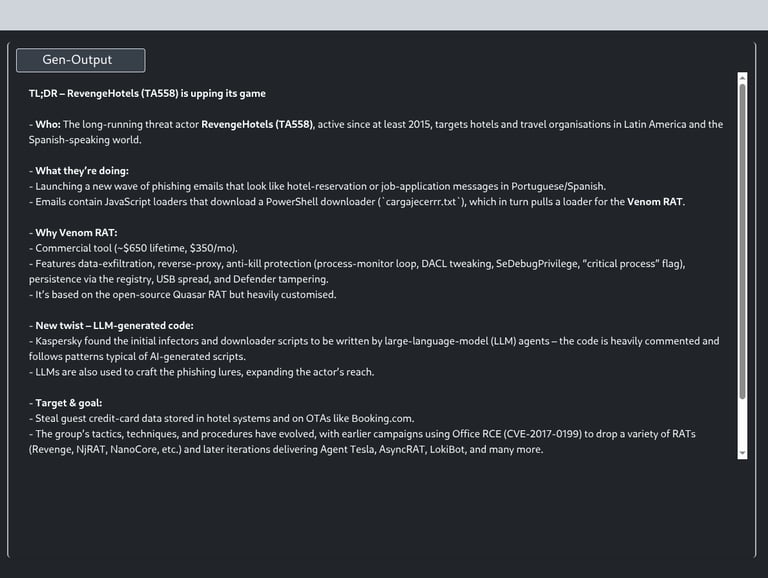Click the 'New twist – LLM-generated code:' heading
768x578 pixels.
pyautogui.click(x=114, y=326)
